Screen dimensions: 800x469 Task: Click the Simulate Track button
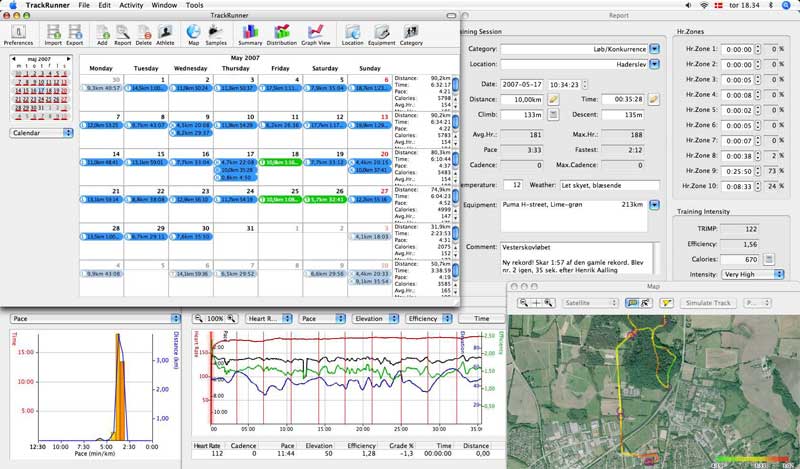click(708, 303)
